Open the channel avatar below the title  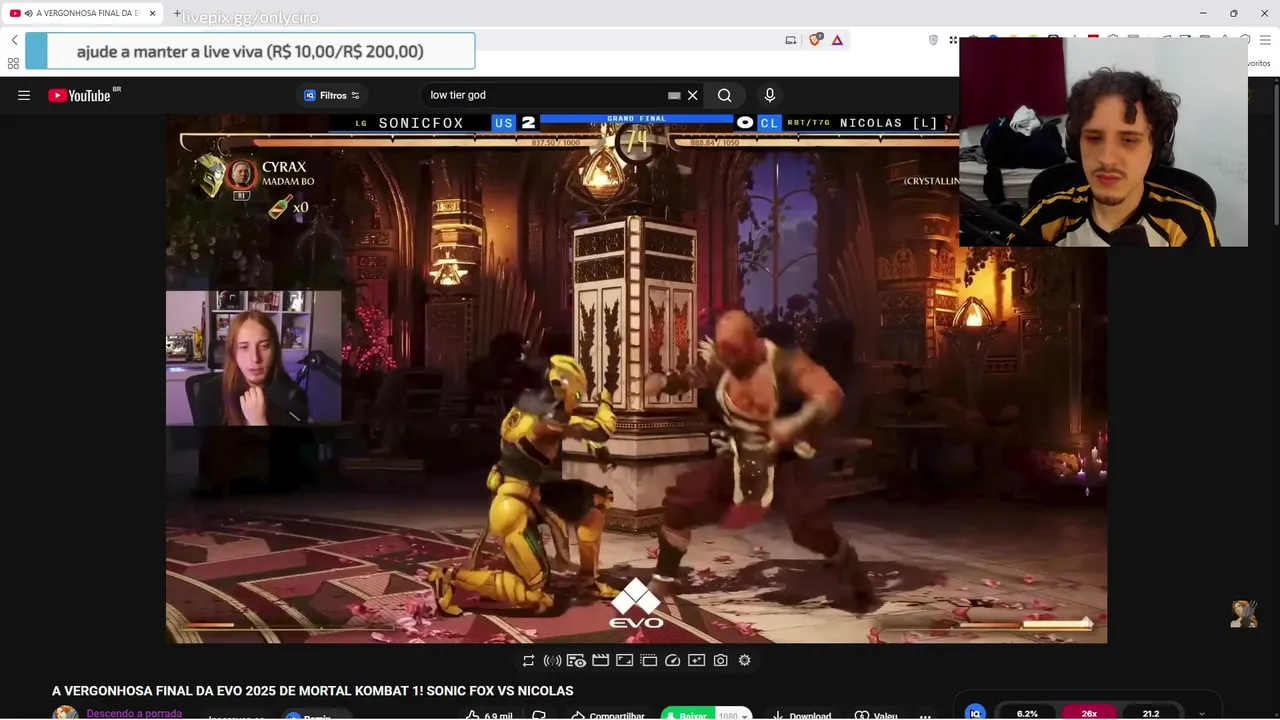click(x=65, y=713)
